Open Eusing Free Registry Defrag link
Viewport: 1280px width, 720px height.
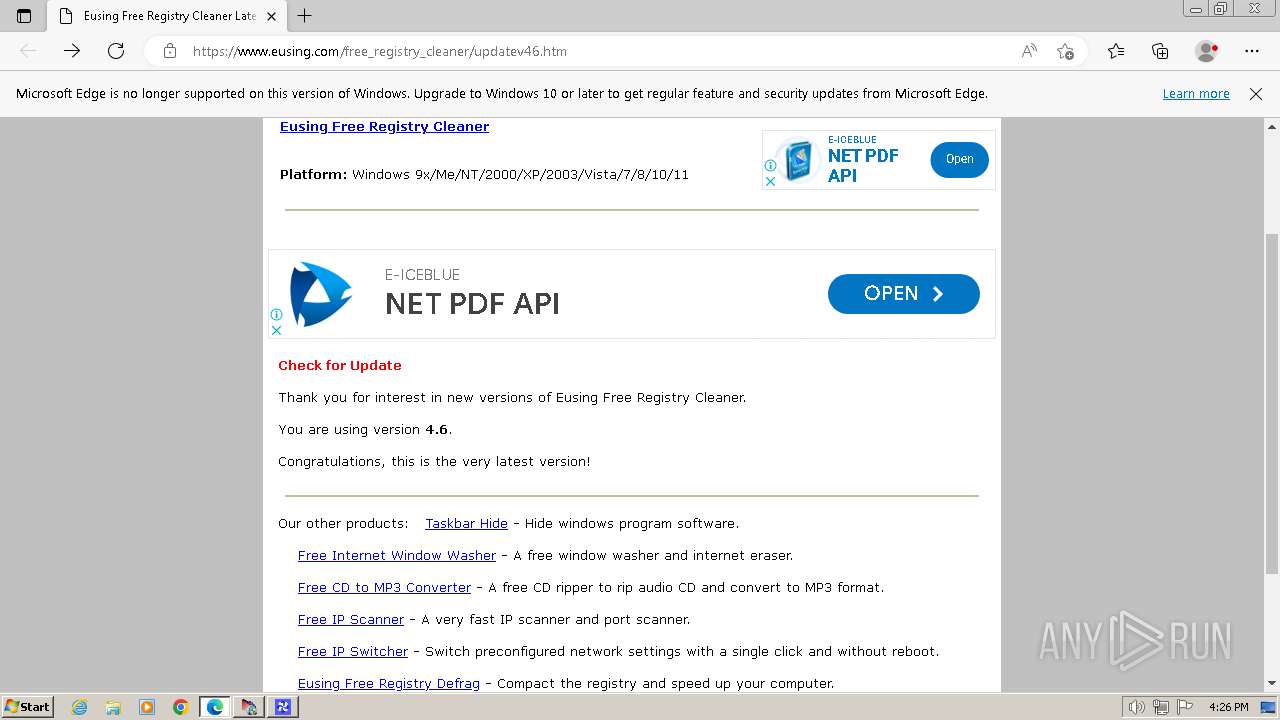coord(389,683)
